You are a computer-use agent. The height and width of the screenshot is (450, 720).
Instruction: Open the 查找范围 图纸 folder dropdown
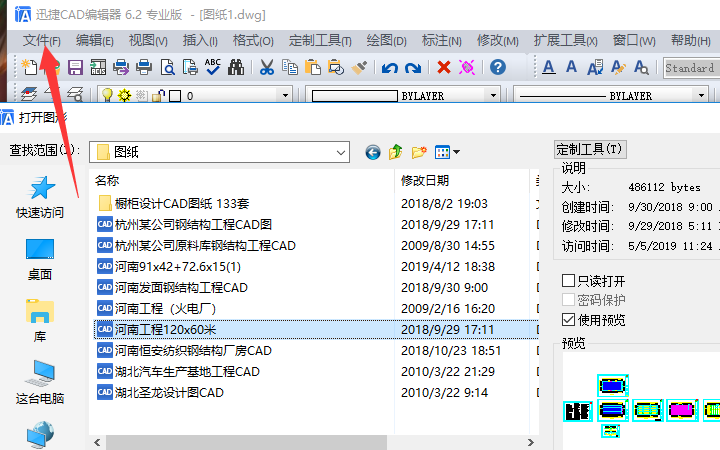[x=340, y=152]
